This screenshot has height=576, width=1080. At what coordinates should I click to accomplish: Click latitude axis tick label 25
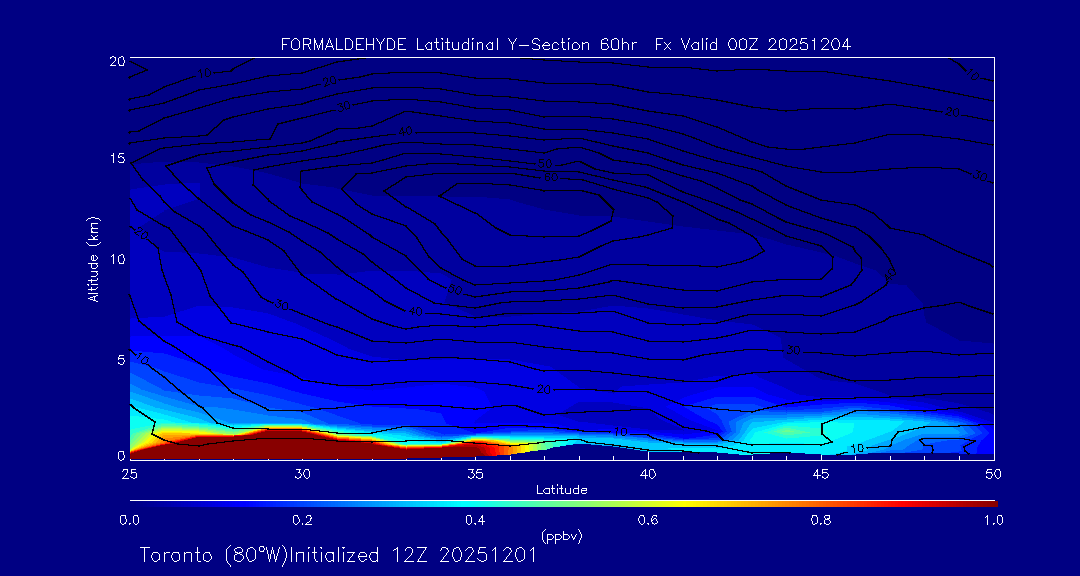pos(129,474)
